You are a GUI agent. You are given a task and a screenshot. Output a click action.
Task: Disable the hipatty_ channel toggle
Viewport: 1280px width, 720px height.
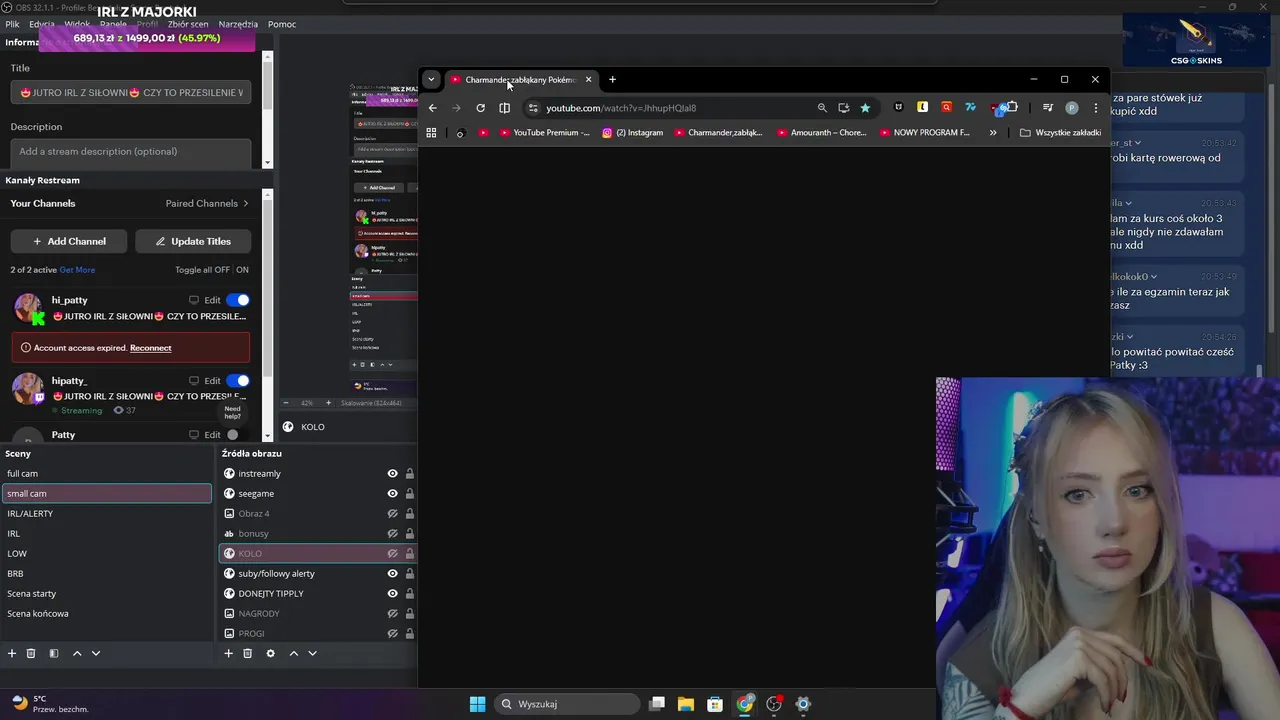238,380
